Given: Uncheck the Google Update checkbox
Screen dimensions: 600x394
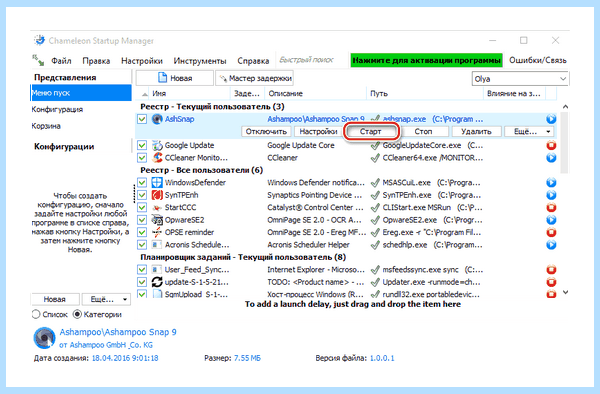Looking at the screenshot, I should (x=142, y=145).
